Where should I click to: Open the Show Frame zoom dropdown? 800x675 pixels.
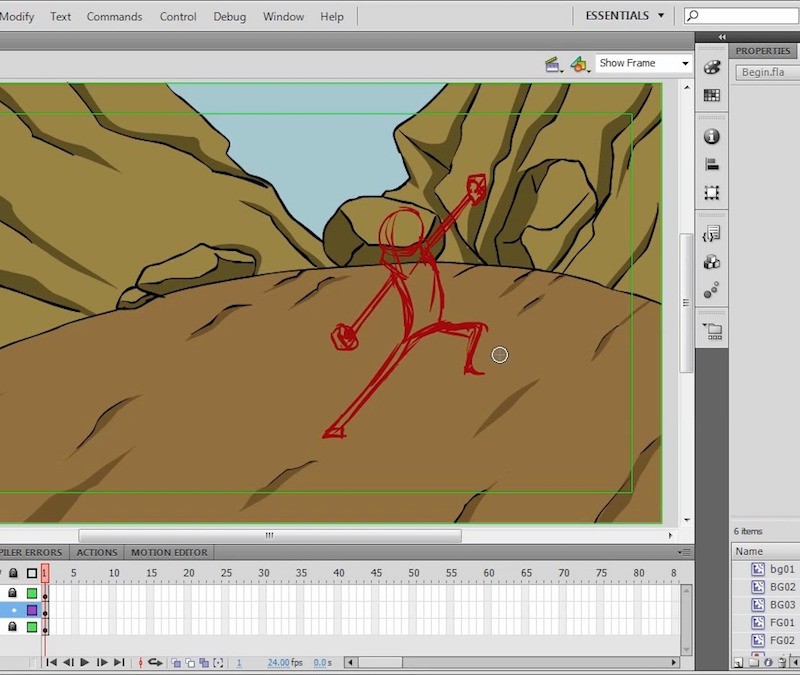[x=641, y=62]
